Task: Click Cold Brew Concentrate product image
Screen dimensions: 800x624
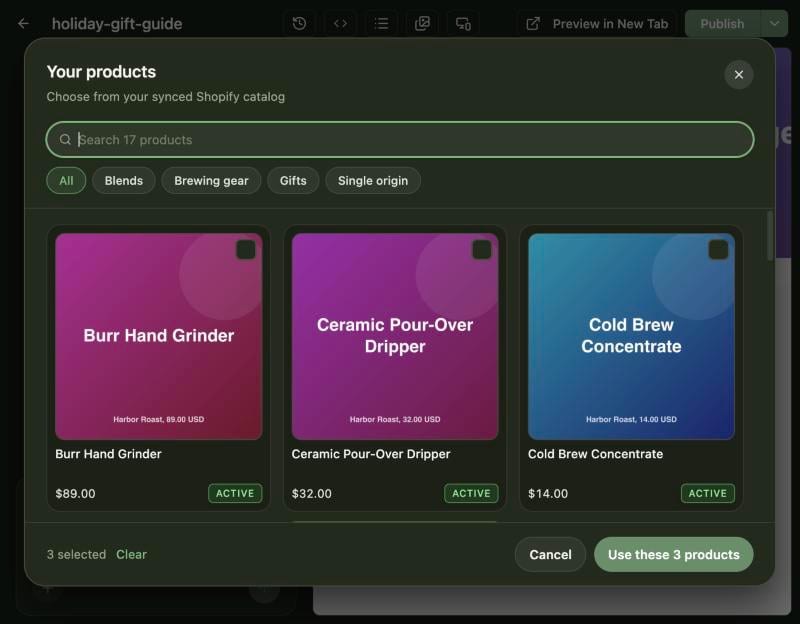Action: (631, 337)
